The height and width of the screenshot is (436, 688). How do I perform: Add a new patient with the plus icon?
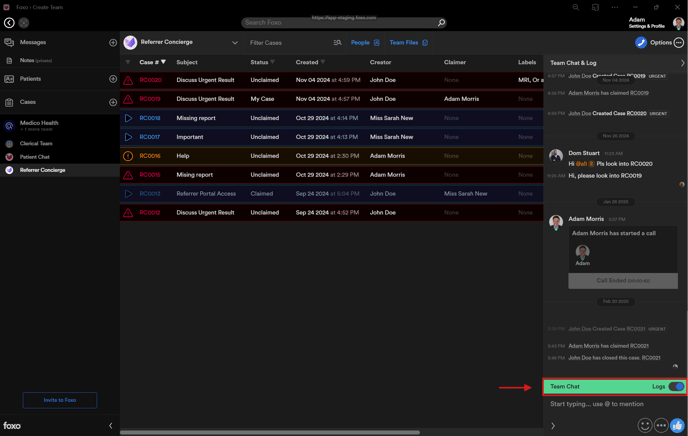(x=113, y=79)
